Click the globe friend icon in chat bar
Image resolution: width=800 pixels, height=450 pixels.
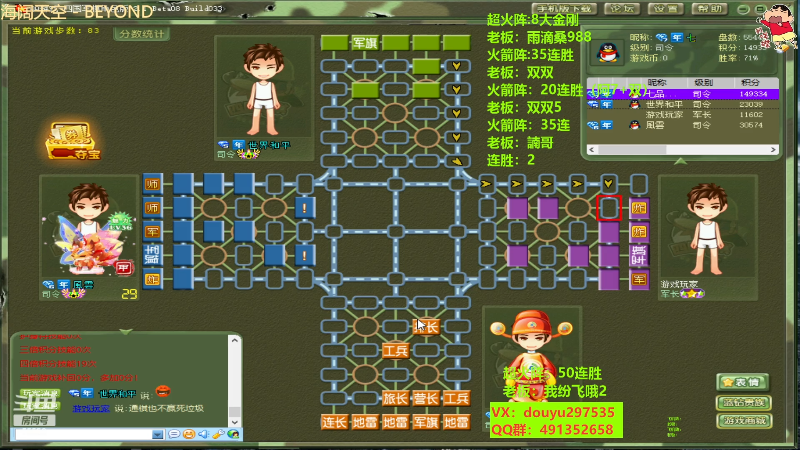(233, 434)
